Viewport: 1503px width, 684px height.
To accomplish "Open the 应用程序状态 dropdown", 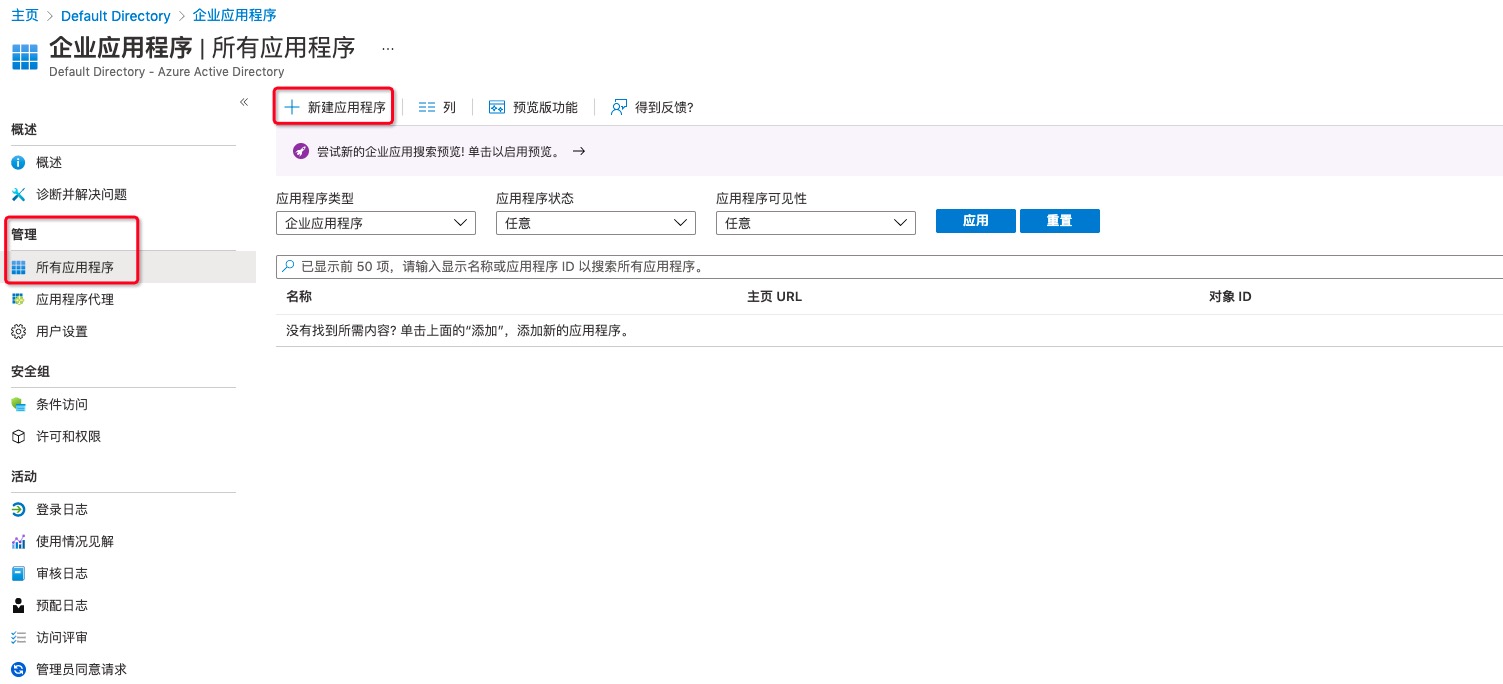I will coord(595,223).
